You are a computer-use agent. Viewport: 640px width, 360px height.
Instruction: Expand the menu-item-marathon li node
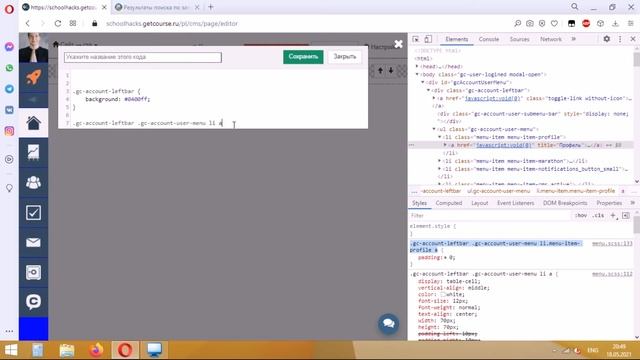click(440, 161)
